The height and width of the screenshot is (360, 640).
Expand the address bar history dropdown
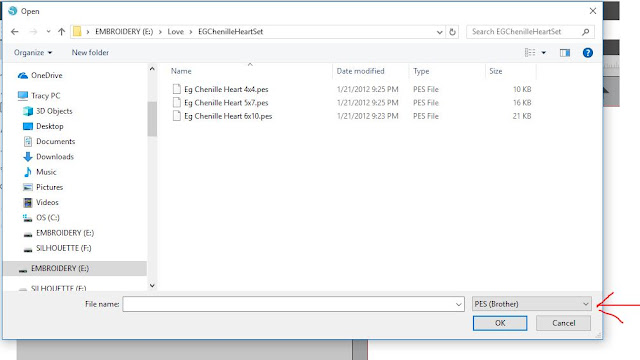pyautogui.click(x=440, y=32)
